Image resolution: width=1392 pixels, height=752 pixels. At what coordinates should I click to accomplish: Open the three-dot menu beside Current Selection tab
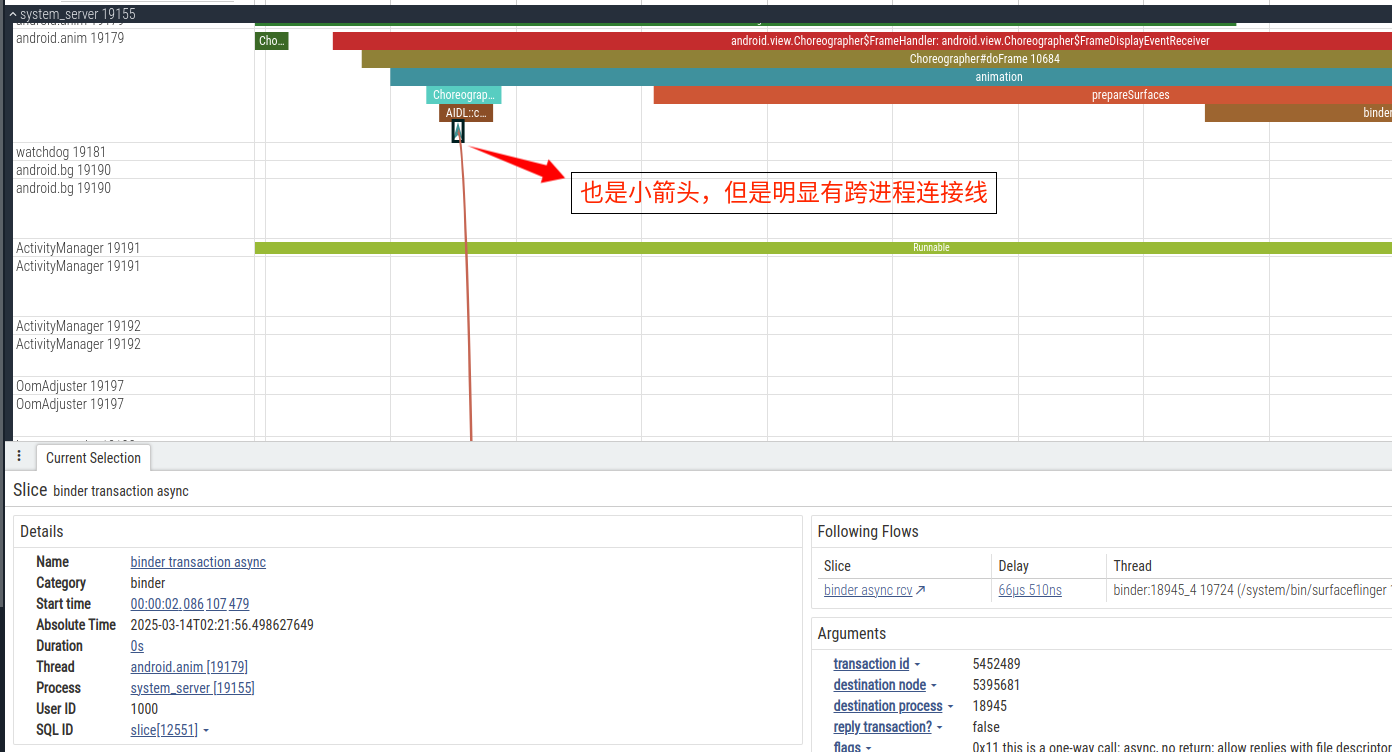(19, 456)
